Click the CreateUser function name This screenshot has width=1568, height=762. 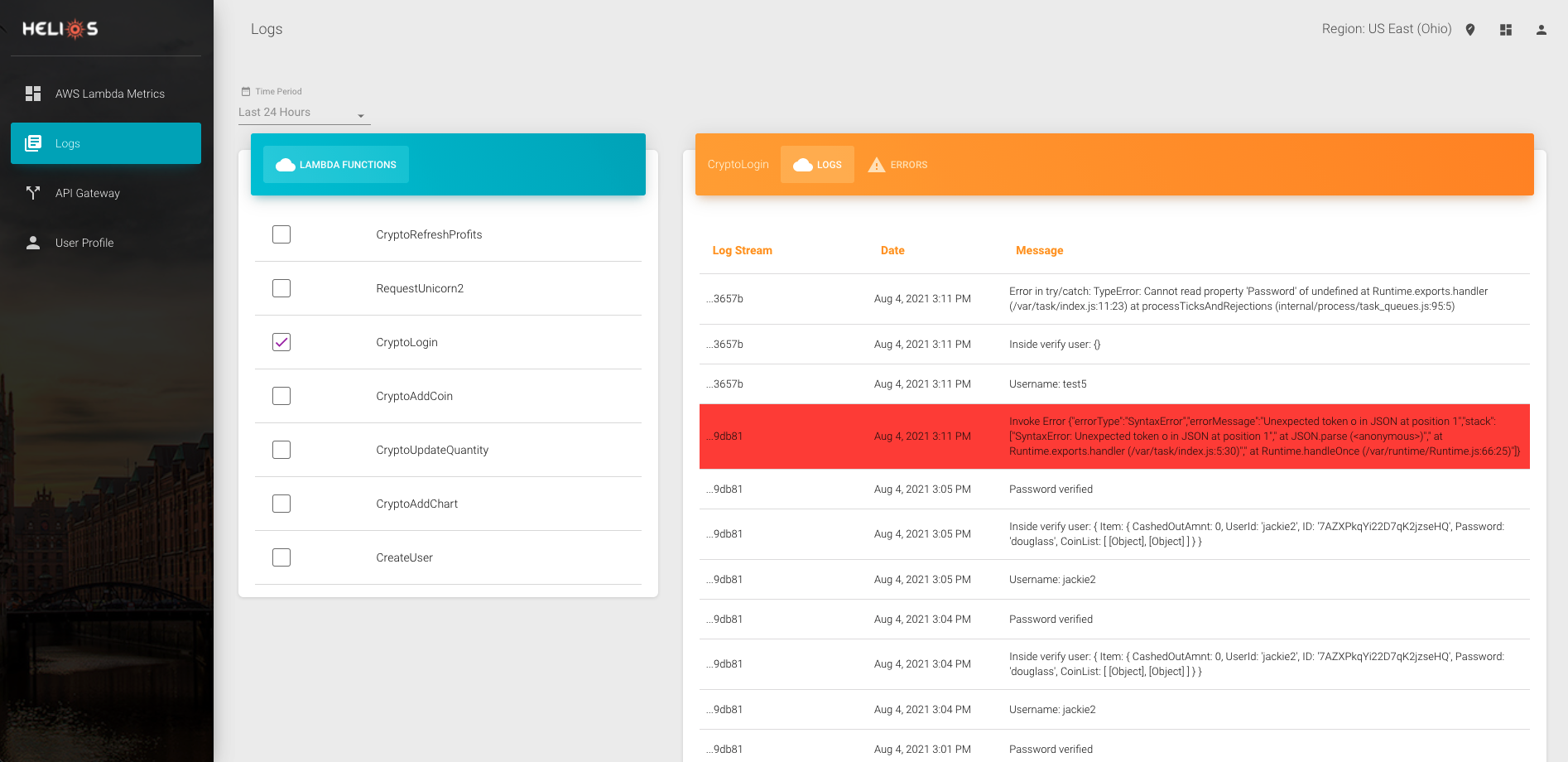point(404,557)
